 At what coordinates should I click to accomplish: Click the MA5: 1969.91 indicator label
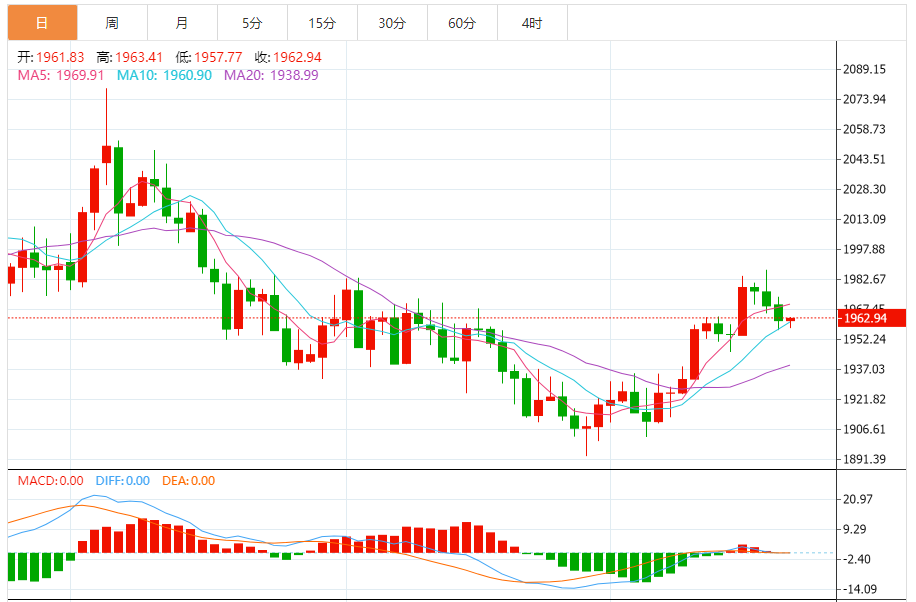(61, 75)
